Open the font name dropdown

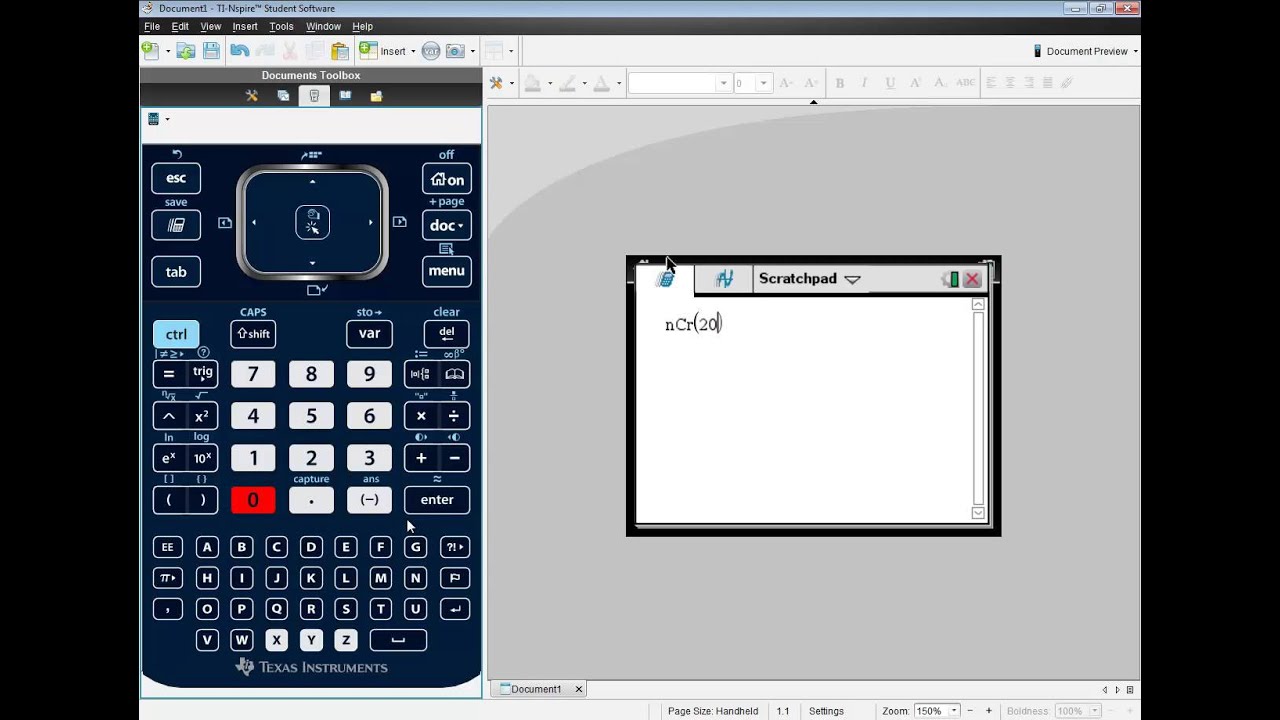723,83
